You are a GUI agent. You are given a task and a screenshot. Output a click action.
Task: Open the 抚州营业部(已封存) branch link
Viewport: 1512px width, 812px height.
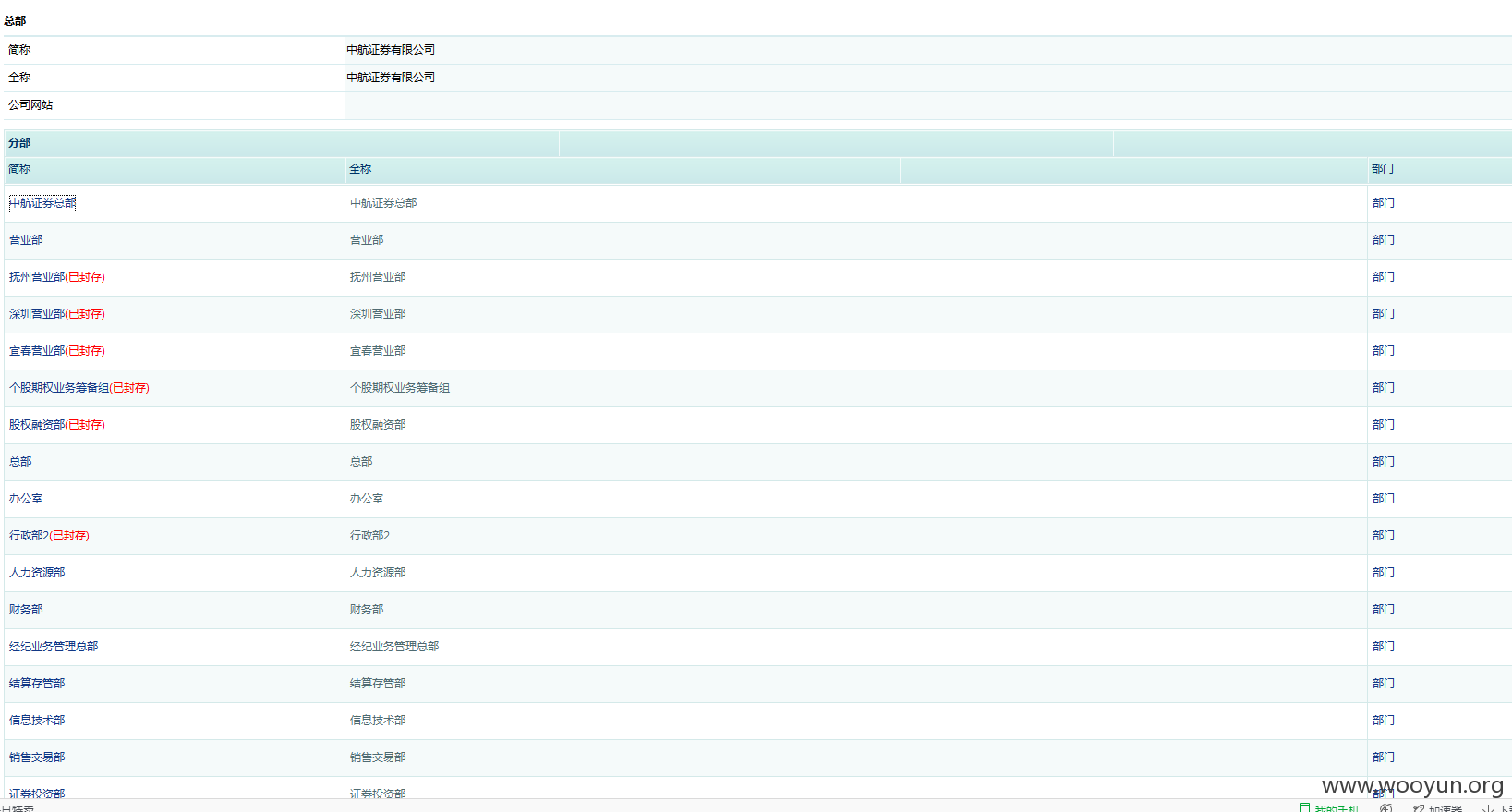57,277
